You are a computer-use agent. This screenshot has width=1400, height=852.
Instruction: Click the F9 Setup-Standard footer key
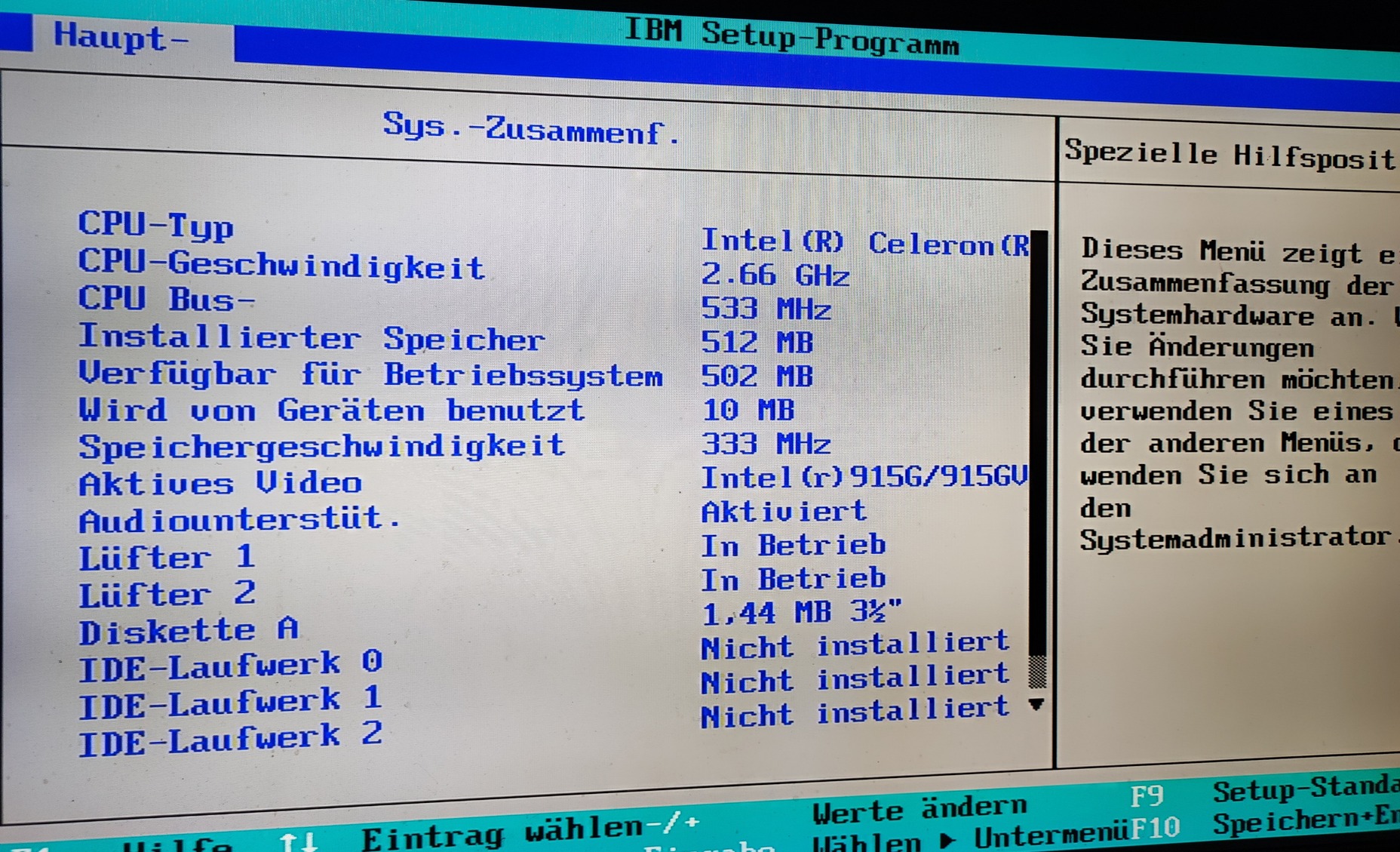click(x=1264, y=792)
